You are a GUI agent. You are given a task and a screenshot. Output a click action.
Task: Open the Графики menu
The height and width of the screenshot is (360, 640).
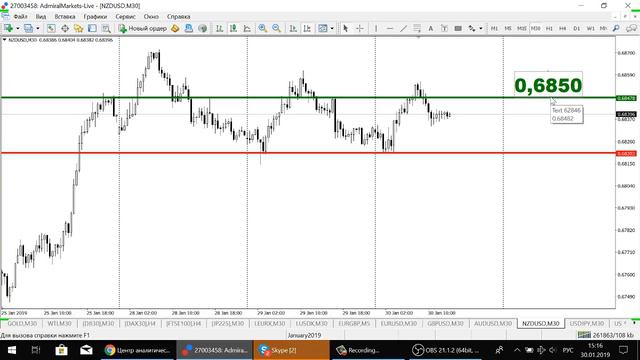tap(95, 17)
